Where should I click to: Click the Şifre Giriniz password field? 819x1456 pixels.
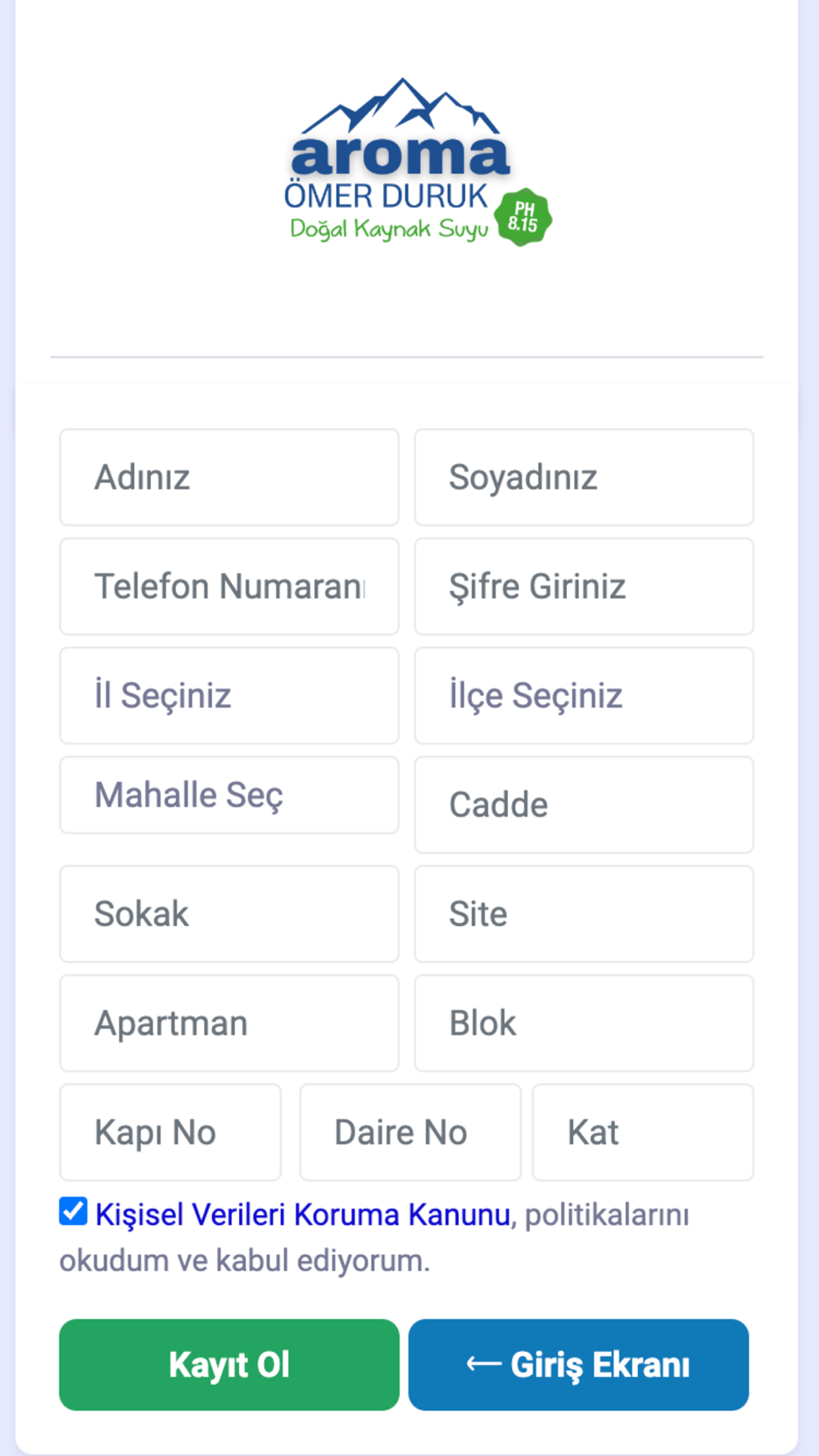583,586
